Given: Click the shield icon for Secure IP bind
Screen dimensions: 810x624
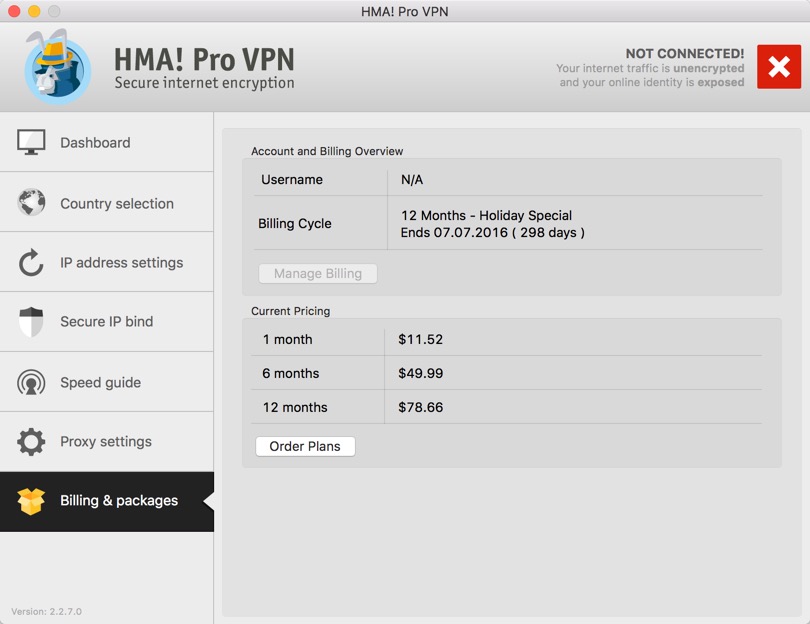Looking at the screenshot, I should [31, 322].
